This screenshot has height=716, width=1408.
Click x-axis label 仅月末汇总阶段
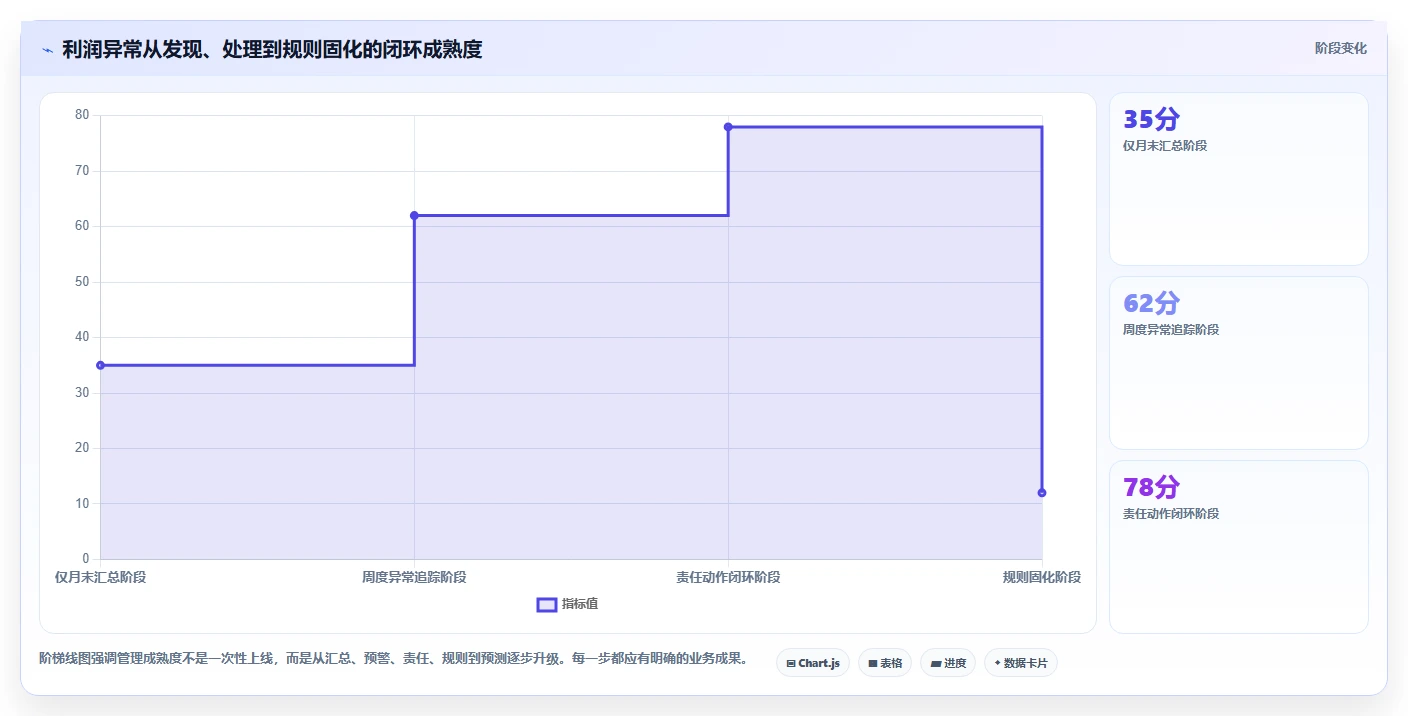tap(100, 577)
